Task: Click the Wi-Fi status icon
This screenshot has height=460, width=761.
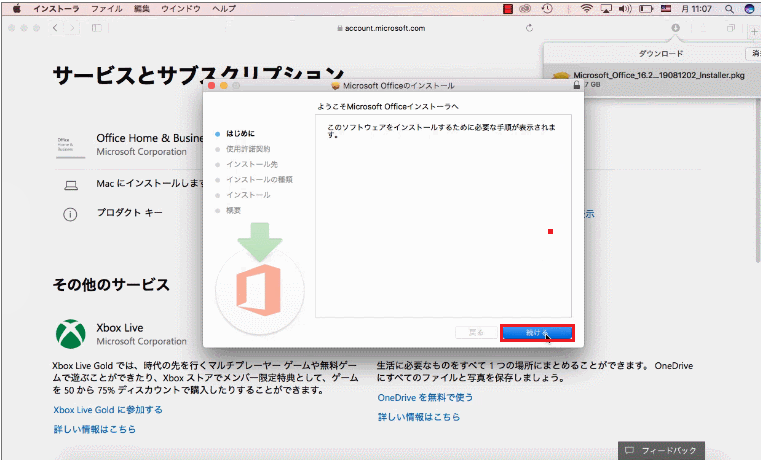Action: click(587, 9)
